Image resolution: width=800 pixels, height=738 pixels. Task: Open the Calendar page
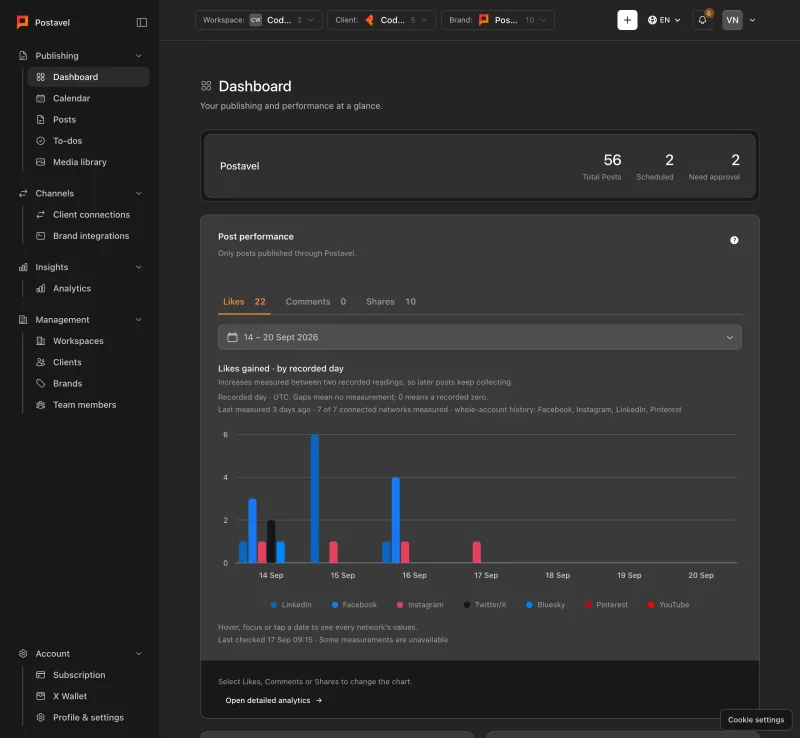pyautogui.click(x=88, y=98)
